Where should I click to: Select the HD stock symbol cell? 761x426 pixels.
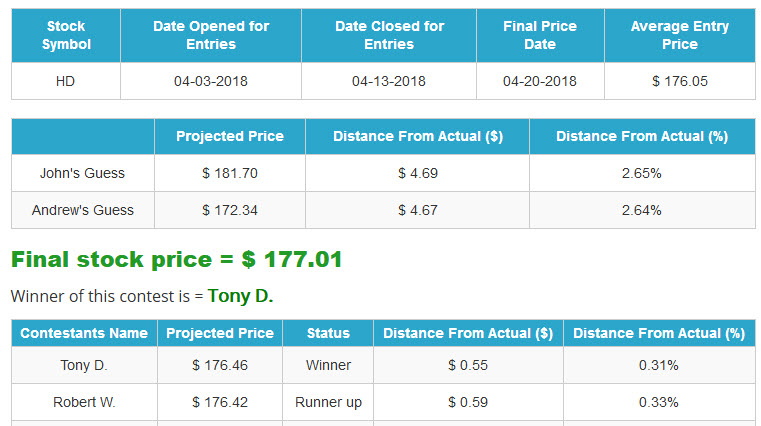coord(66,81)
